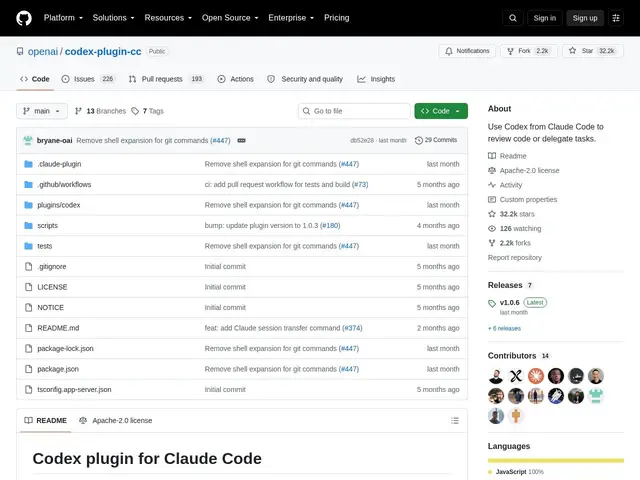This screenshot has height=480, width=640.
Task: View 32.2k stars list
Action: coord(511,214)
